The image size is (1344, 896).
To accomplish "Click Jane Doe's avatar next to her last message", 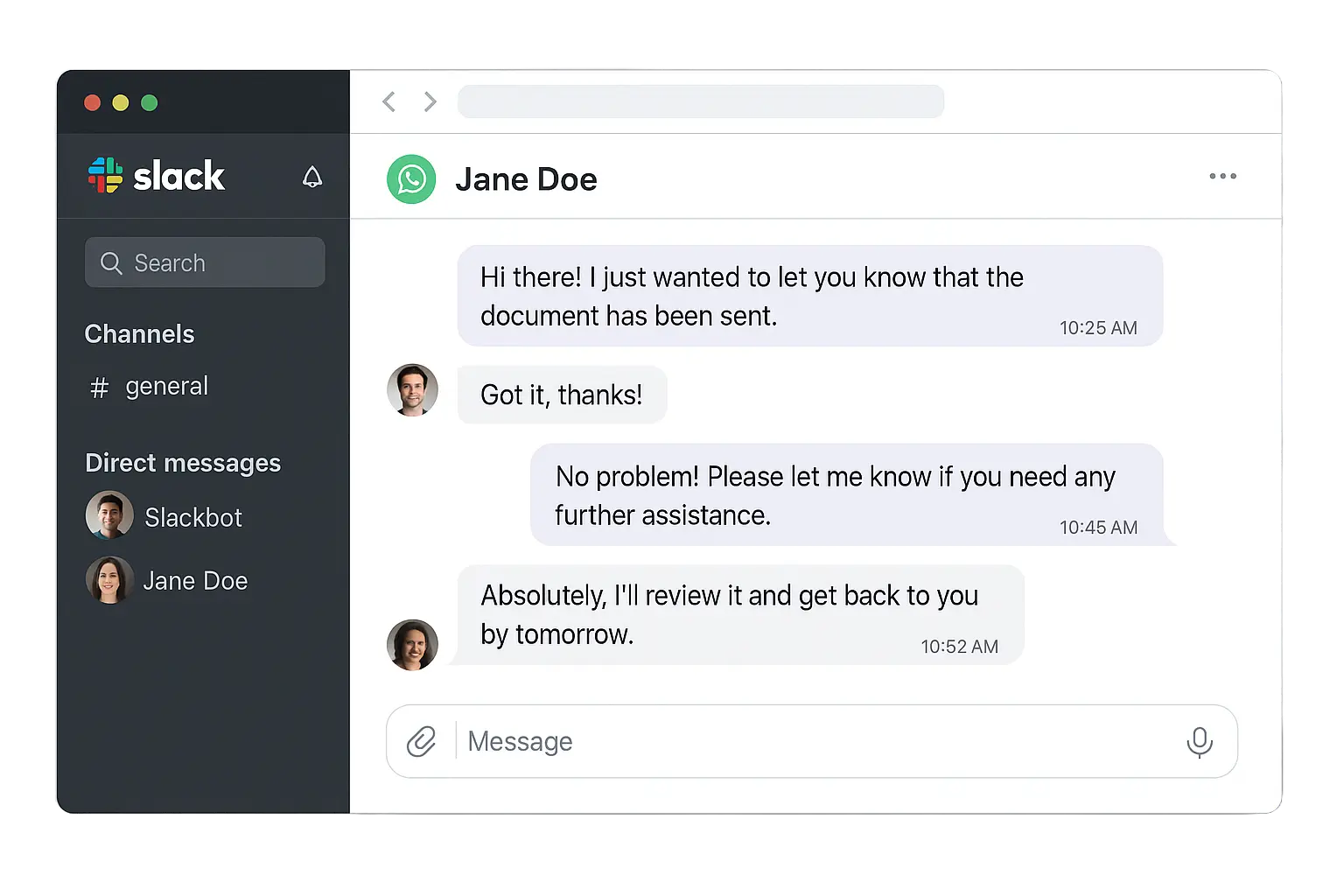I will [x=412, y=645].
